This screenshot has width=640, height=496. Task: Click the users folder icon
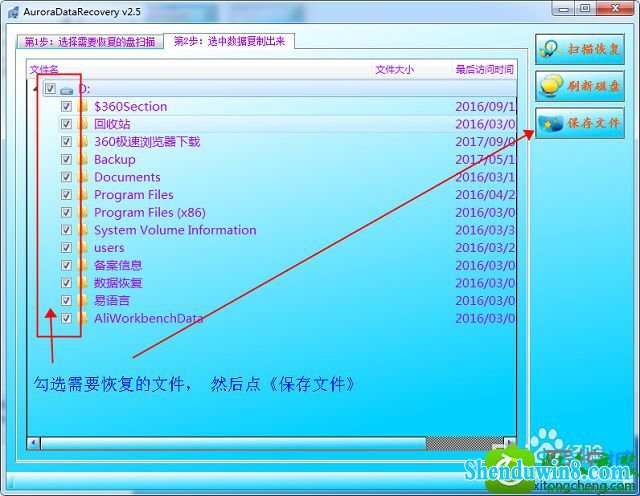pos(82,247)
